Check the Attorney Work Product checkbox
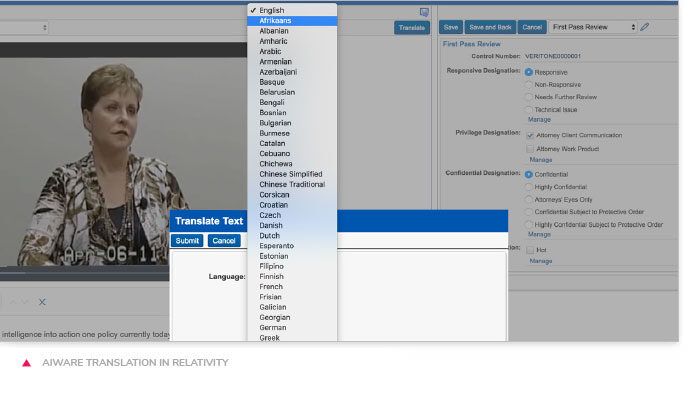The width and height of the screenshot is (700, 394). [530, 149]
